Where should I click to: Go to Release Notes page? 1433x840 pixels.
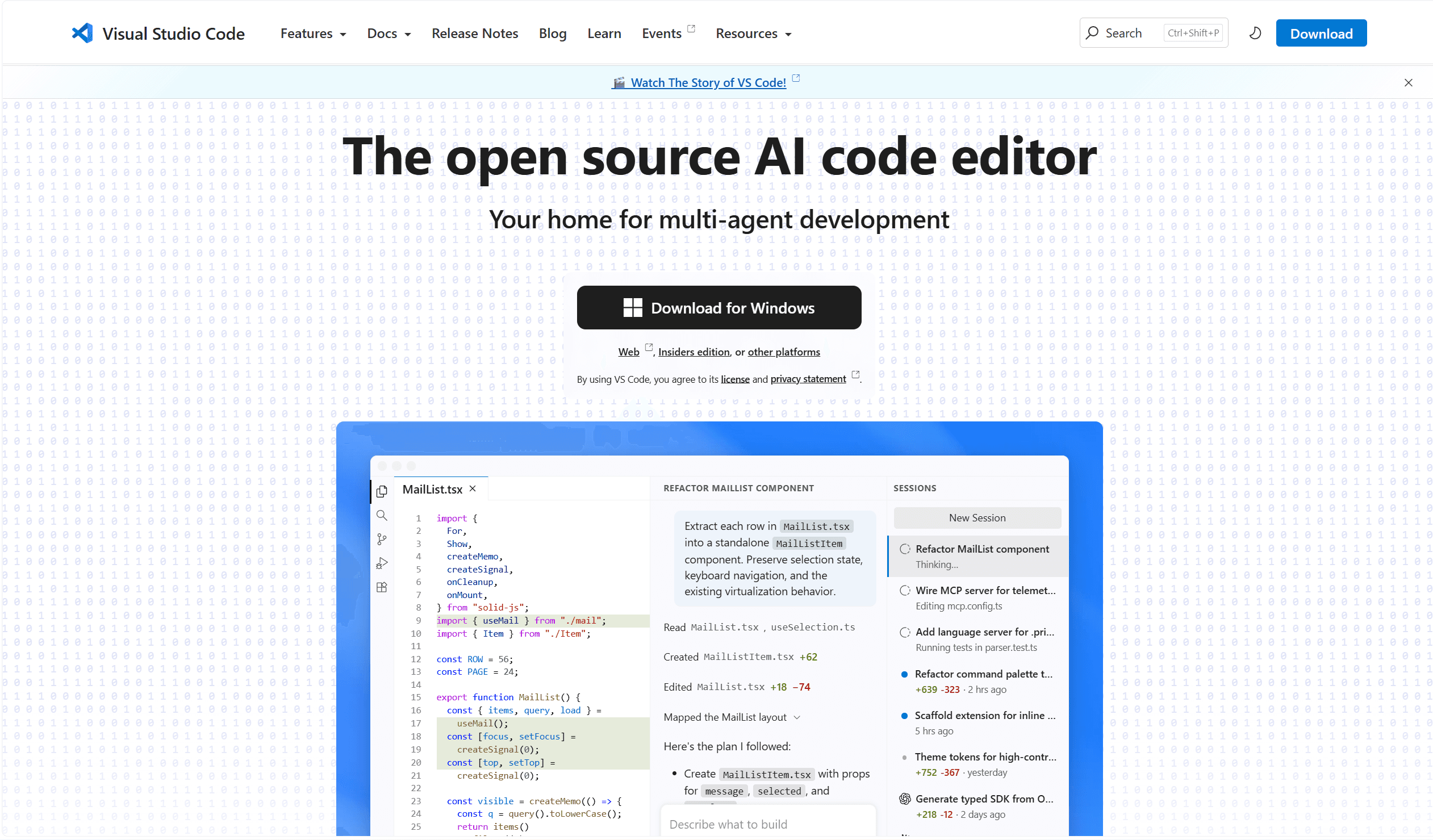[x=475, y=34]
